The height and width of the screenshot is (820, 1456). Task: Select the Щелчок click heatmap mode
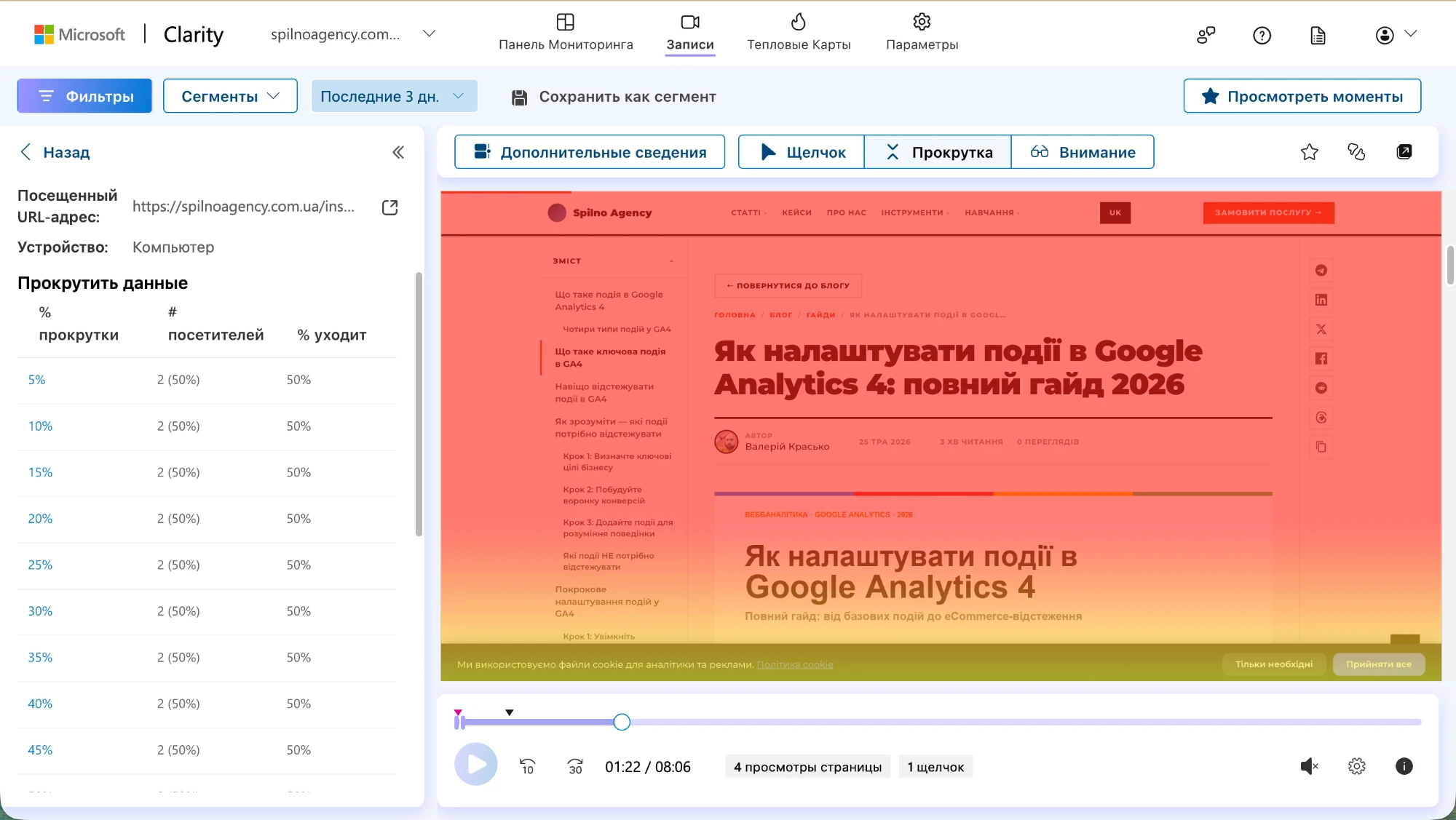(x=801, y=151)
